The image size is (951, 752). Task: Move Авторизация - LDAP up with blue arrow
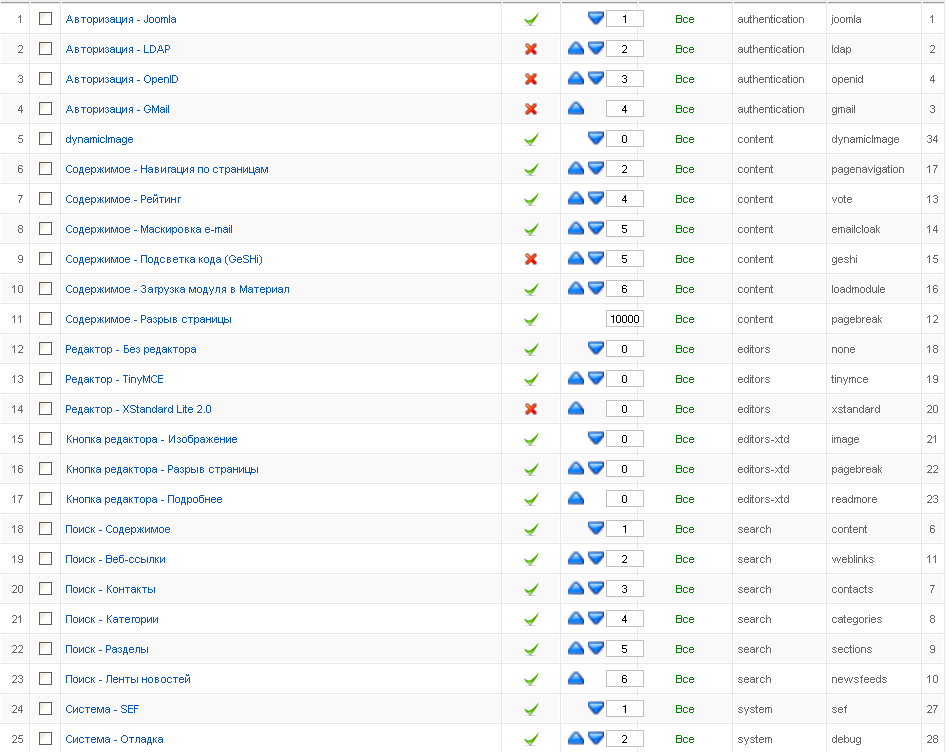click(576, 48)
